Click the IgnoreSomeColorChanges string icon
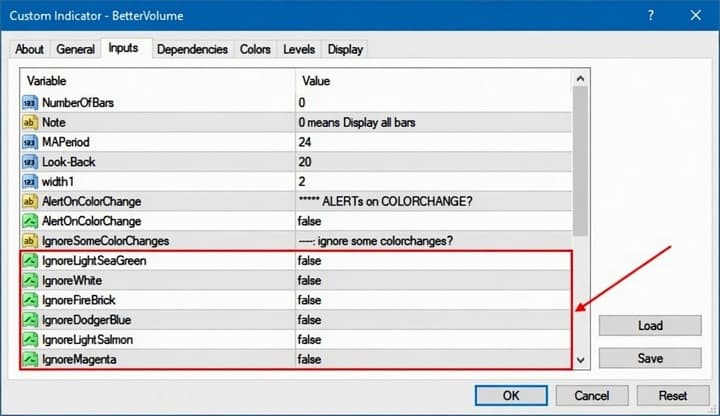This screenshot has width=720, height=416. pos(30,241)
